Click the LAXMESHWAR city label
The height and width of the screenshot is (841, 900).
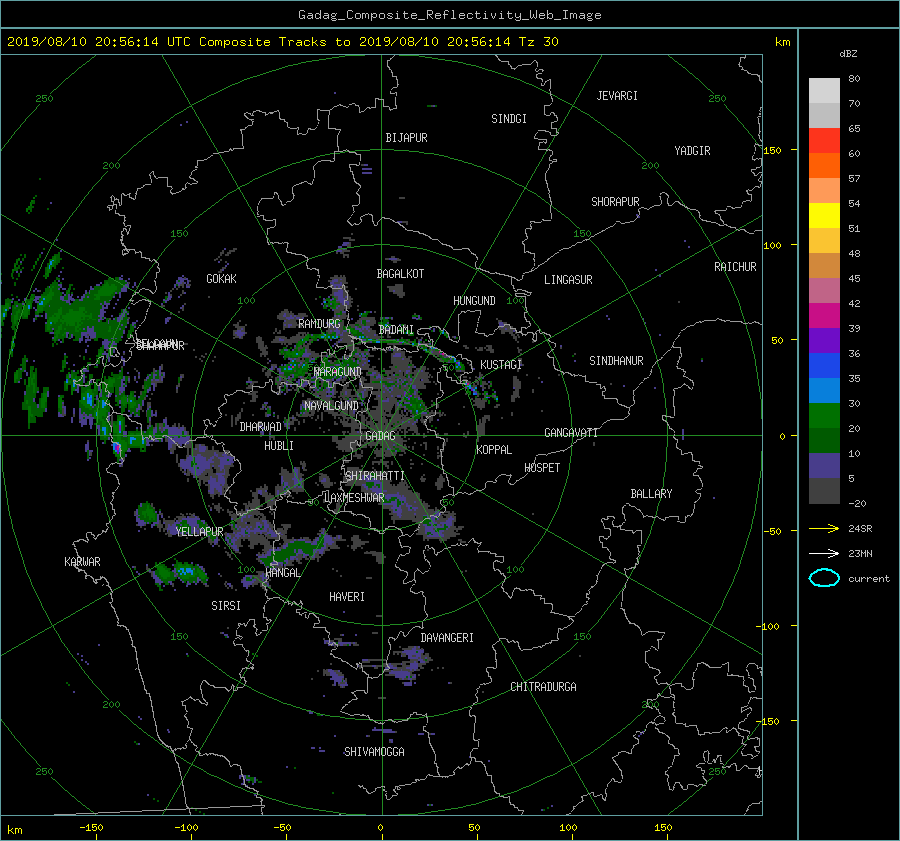[354, 498]
